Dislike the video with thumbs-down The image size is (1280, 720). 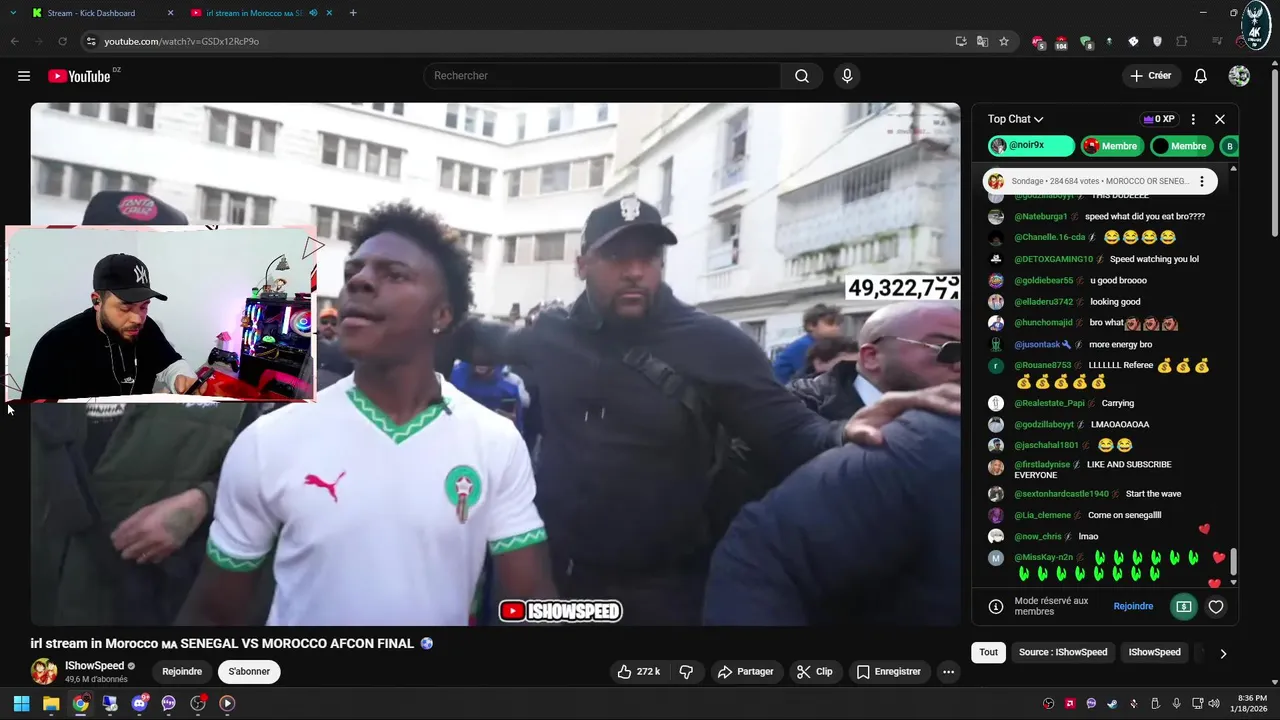pyautogui.click(x=687, y=672)
